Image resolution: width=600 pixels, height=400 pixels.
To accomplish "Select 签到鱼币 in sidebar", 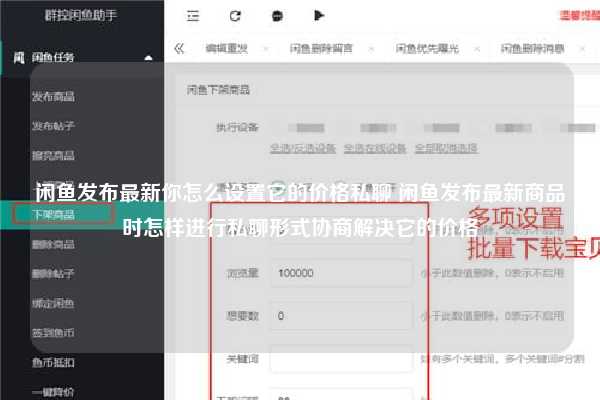I will pos(53,333).
